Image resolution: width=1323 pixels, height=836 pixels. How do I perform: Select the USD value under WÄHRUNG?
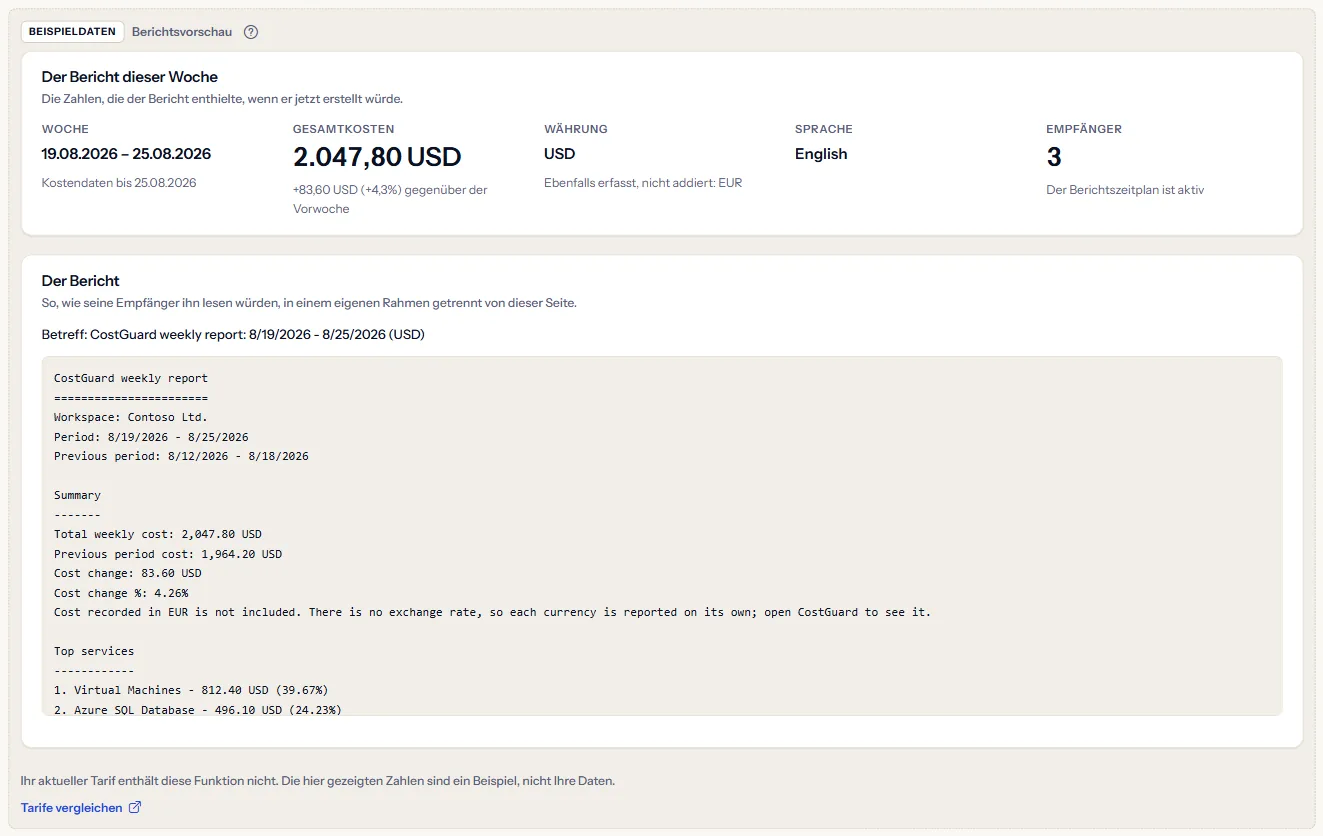click(560, 154)
